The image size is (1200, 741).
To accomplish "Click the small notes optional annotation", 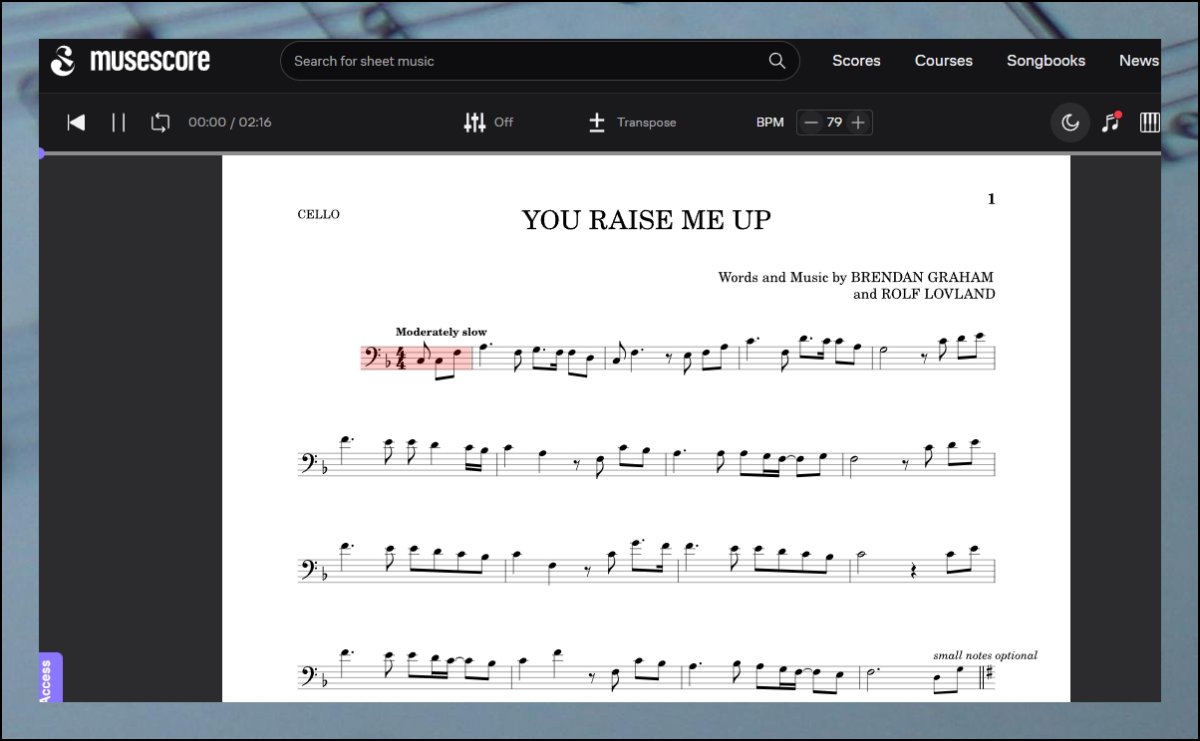I will pyautogui.click(x=985, y=656).
